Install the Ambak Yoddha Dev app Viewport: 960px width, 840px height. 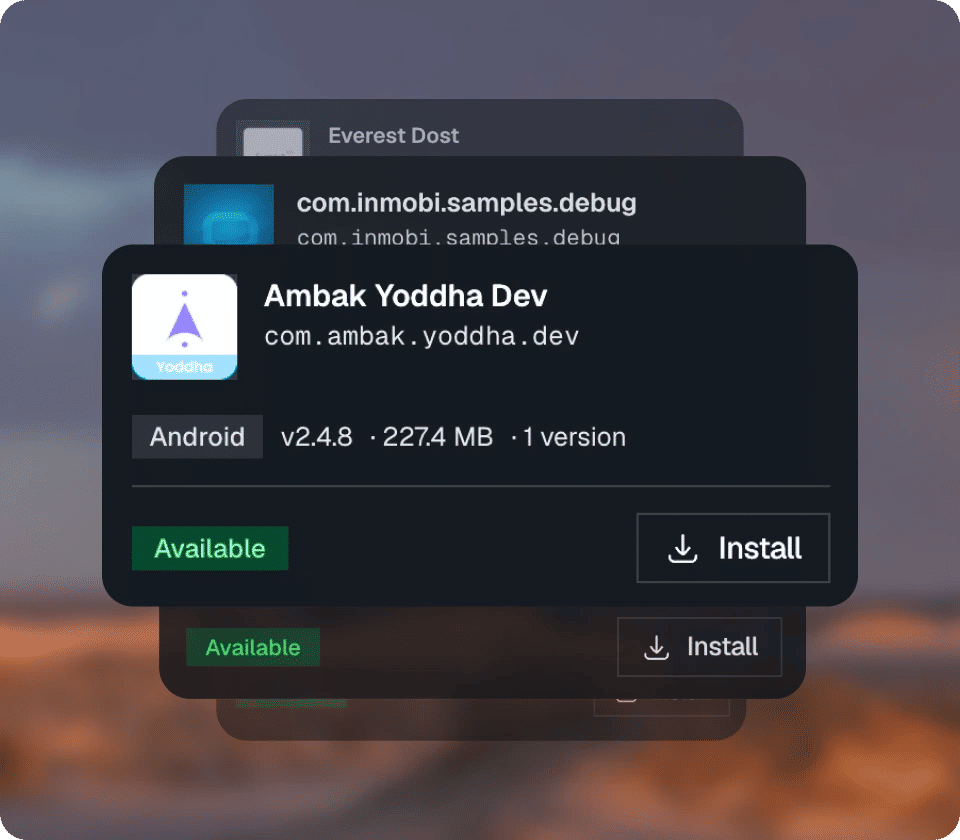[x=733, y=548]
